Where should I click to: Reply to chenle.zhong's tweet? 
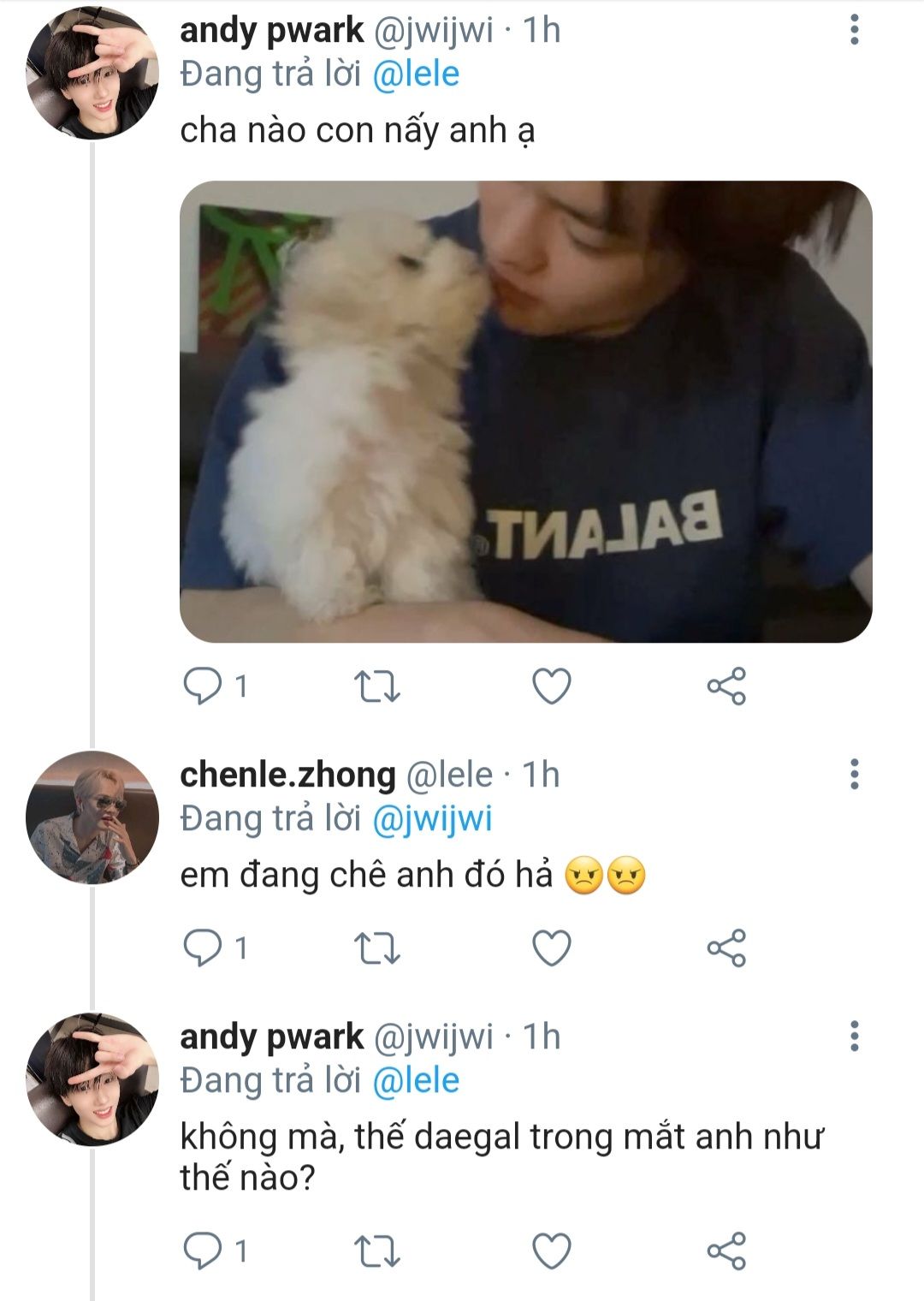tap(204, 948)
